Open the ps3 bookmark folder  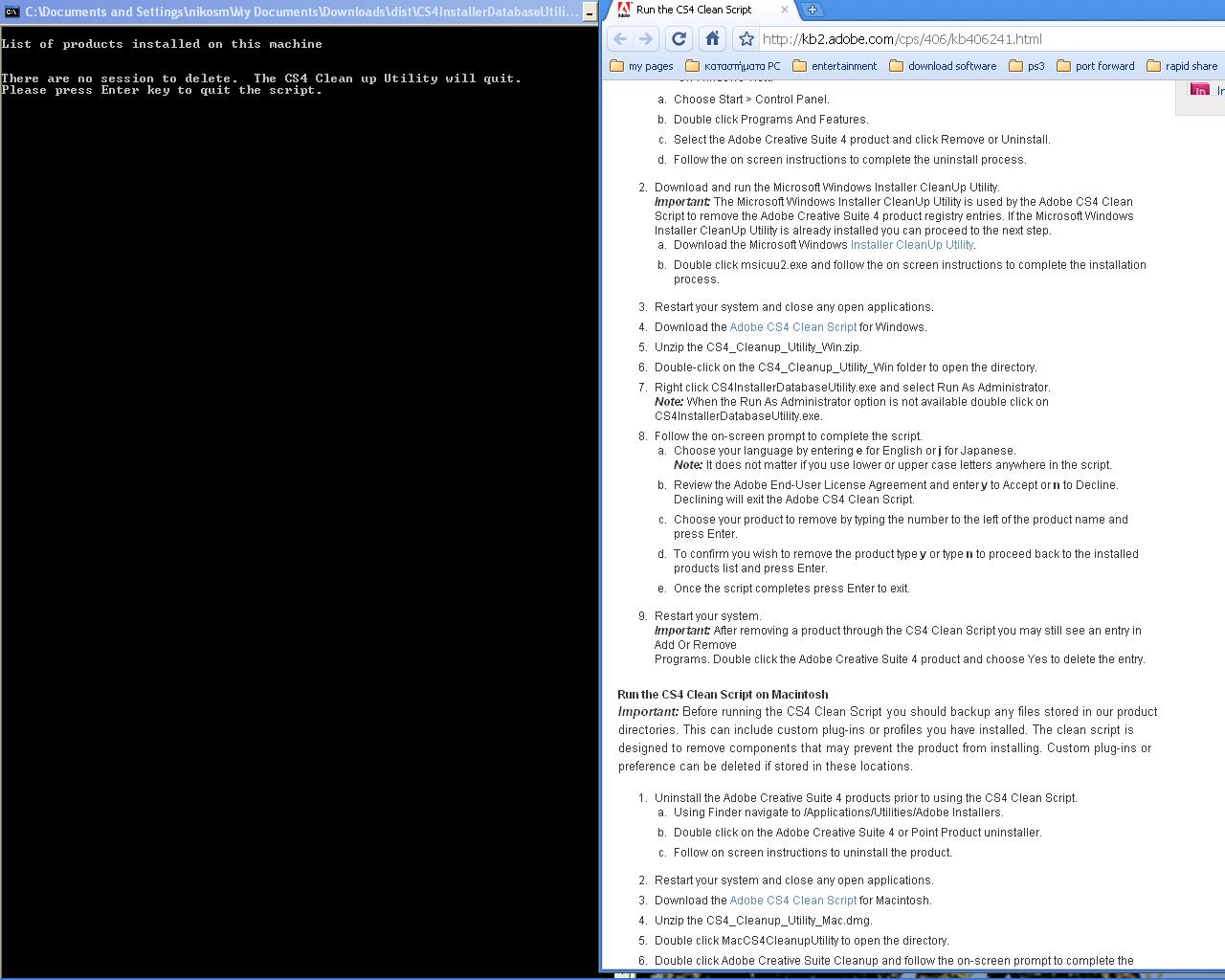tap(1027, 66)
